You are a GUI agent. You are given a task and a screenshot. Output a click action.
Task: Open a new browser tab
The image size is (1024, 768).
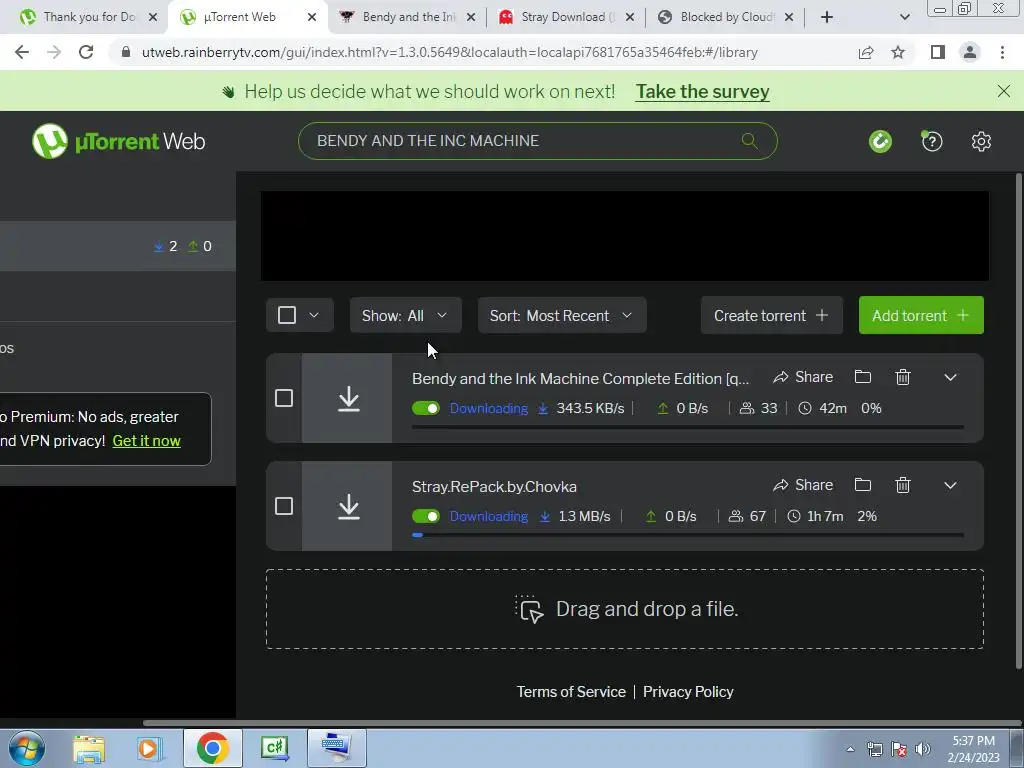pyautogui.click(x=827, y=17)
